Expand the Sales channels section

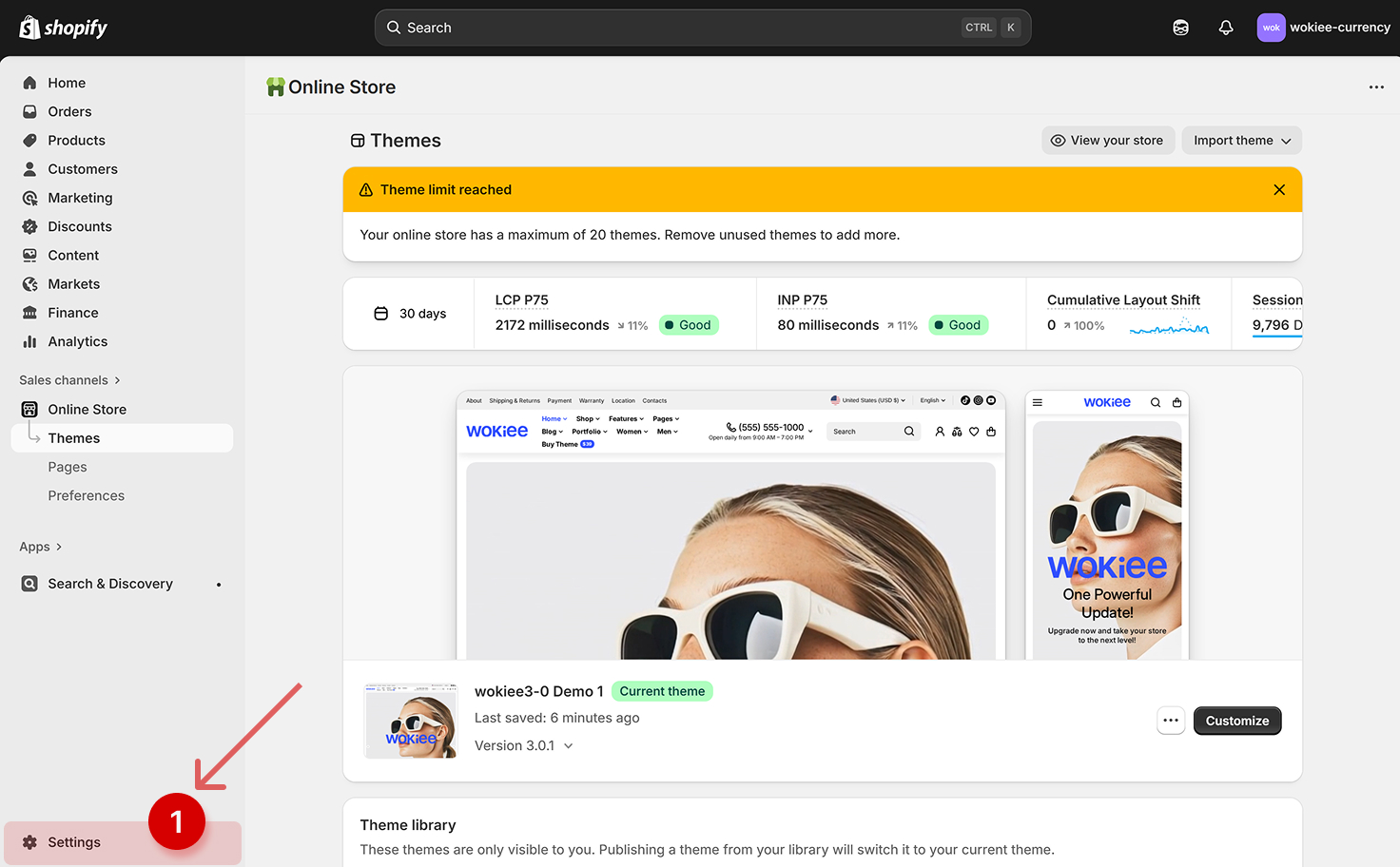click(x=69, y=380)
